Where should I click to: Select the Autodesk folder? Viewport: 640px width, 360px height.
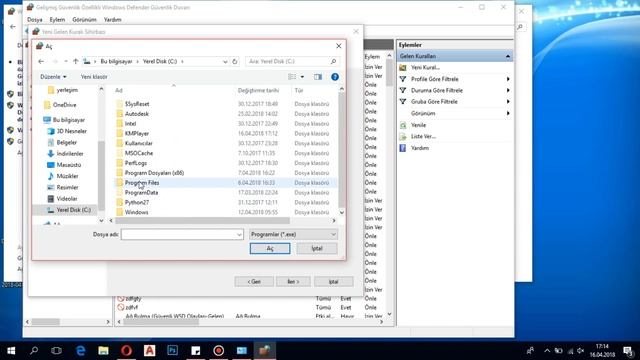coord(137,114)
